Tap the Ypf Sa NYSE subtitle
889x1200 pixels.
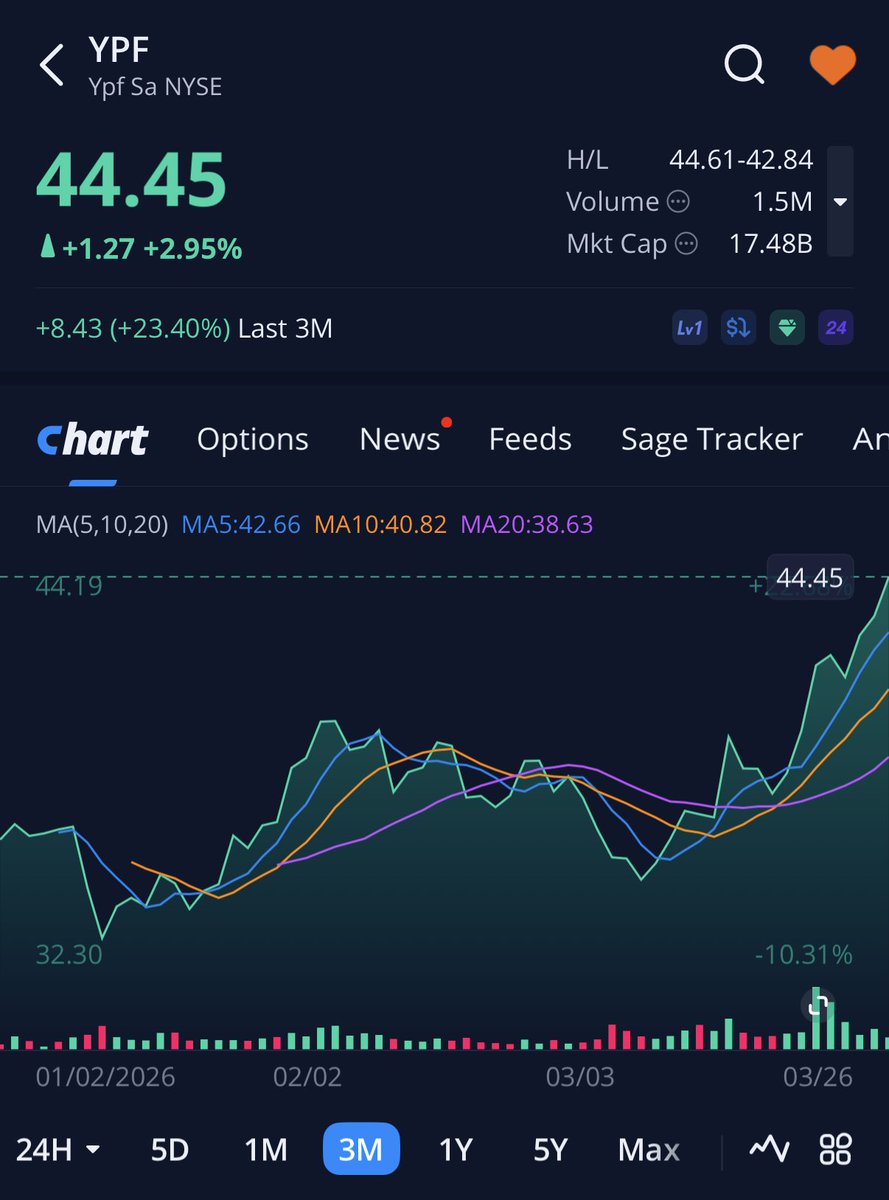pos(155,88)
